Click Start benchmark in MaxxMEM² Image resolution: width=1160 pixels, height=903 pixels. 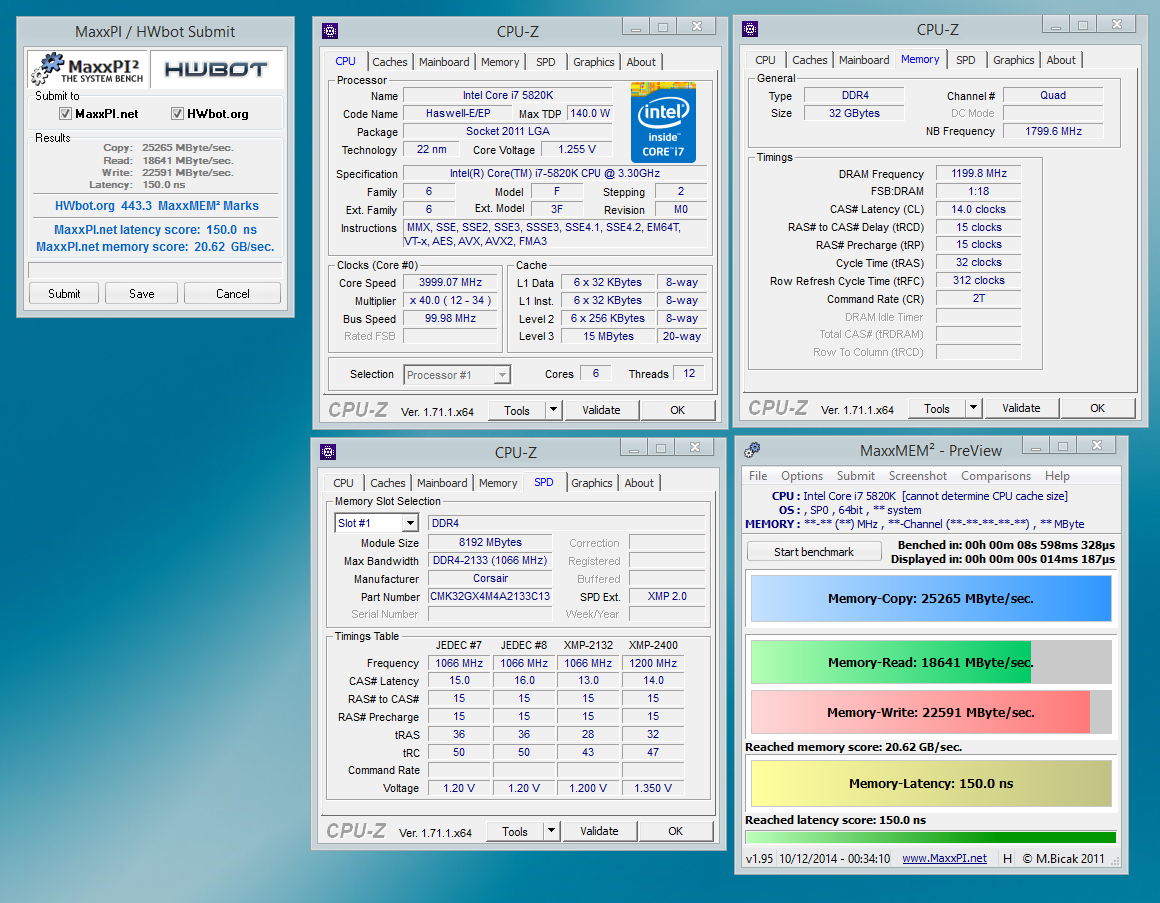click(814, 552)
